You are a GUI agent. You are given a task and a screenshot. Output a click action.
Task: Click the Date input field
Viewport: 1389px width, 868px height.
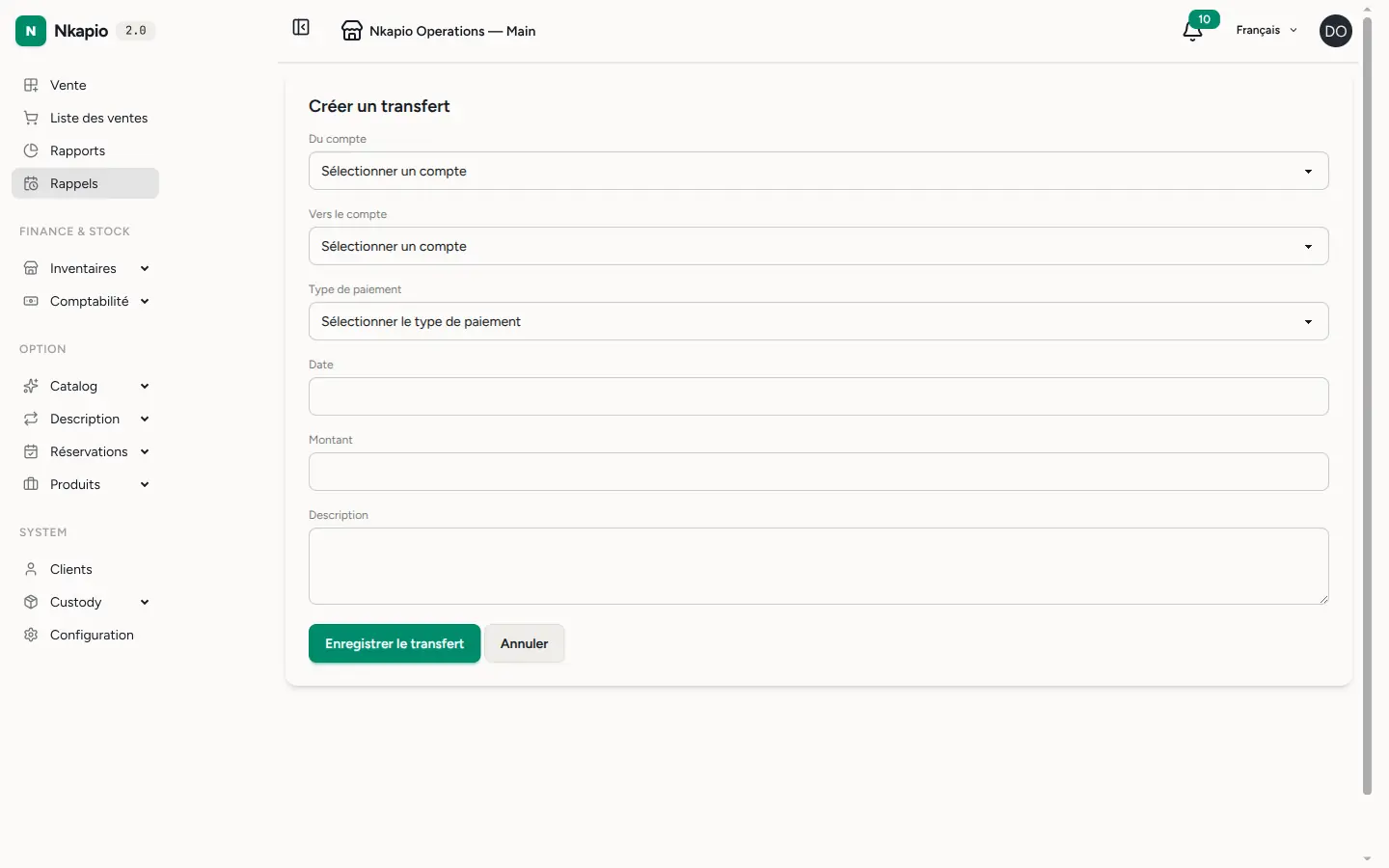pos(818,396)
